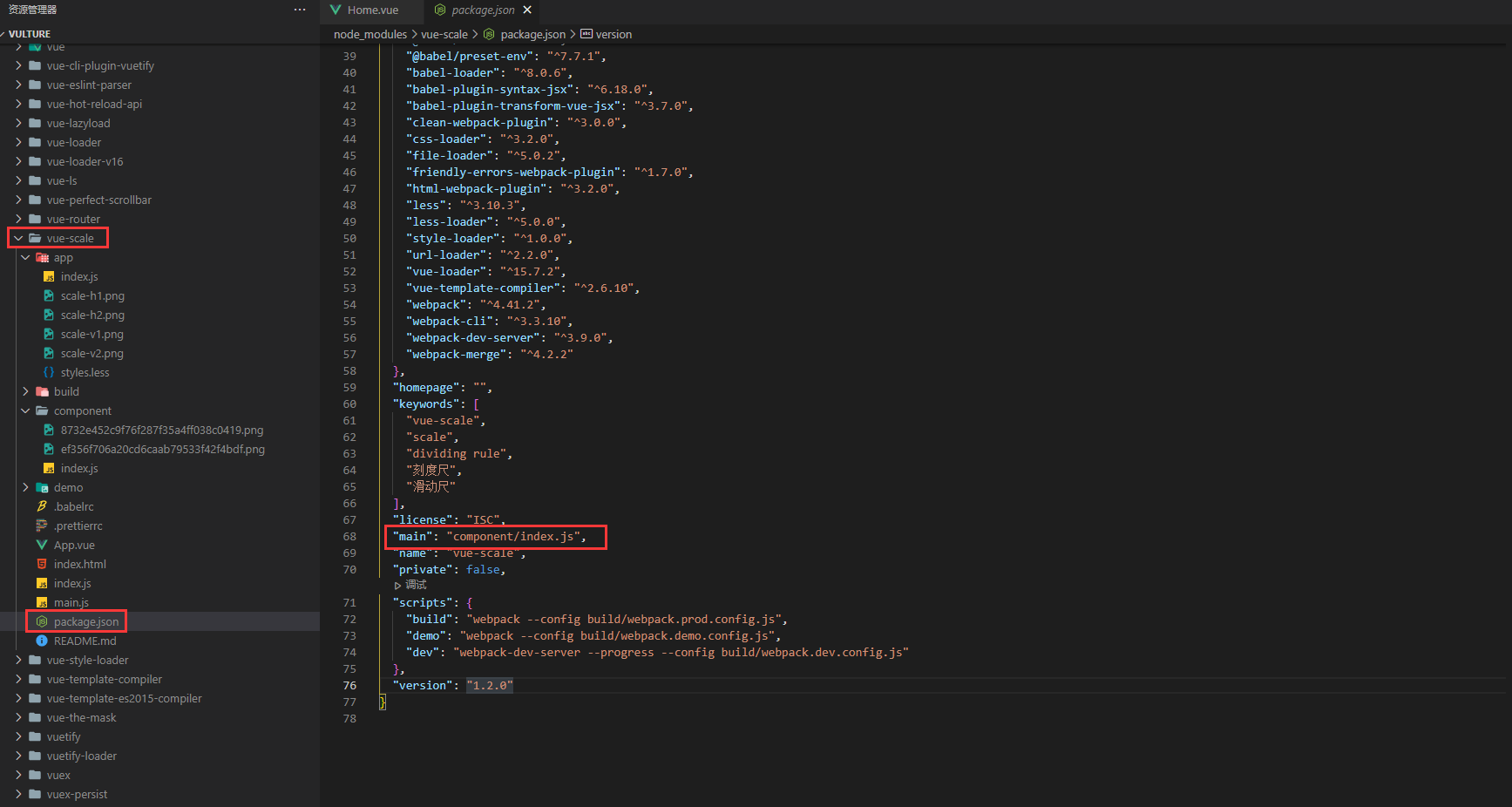
Task: Click the vue-loader folder icon
Action: pos(35,142)
